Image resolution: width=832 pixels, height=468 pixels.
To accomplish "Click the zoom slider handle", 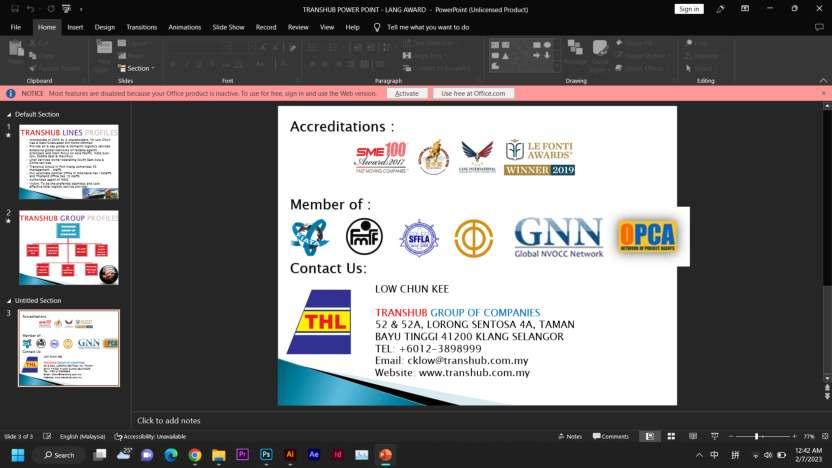I will [x=756, y=436].
